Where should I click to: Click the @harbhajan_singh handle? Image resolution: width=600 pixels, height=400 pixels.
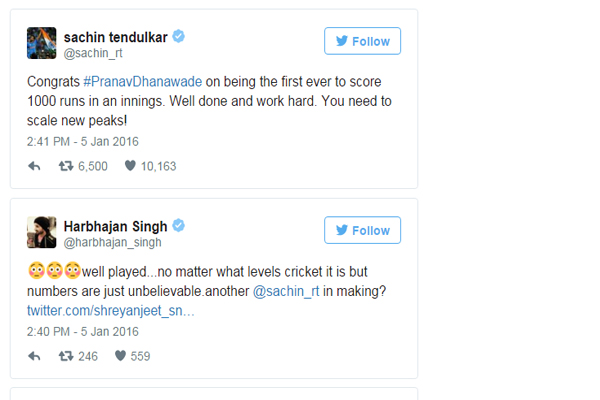(x=110, y=243)
